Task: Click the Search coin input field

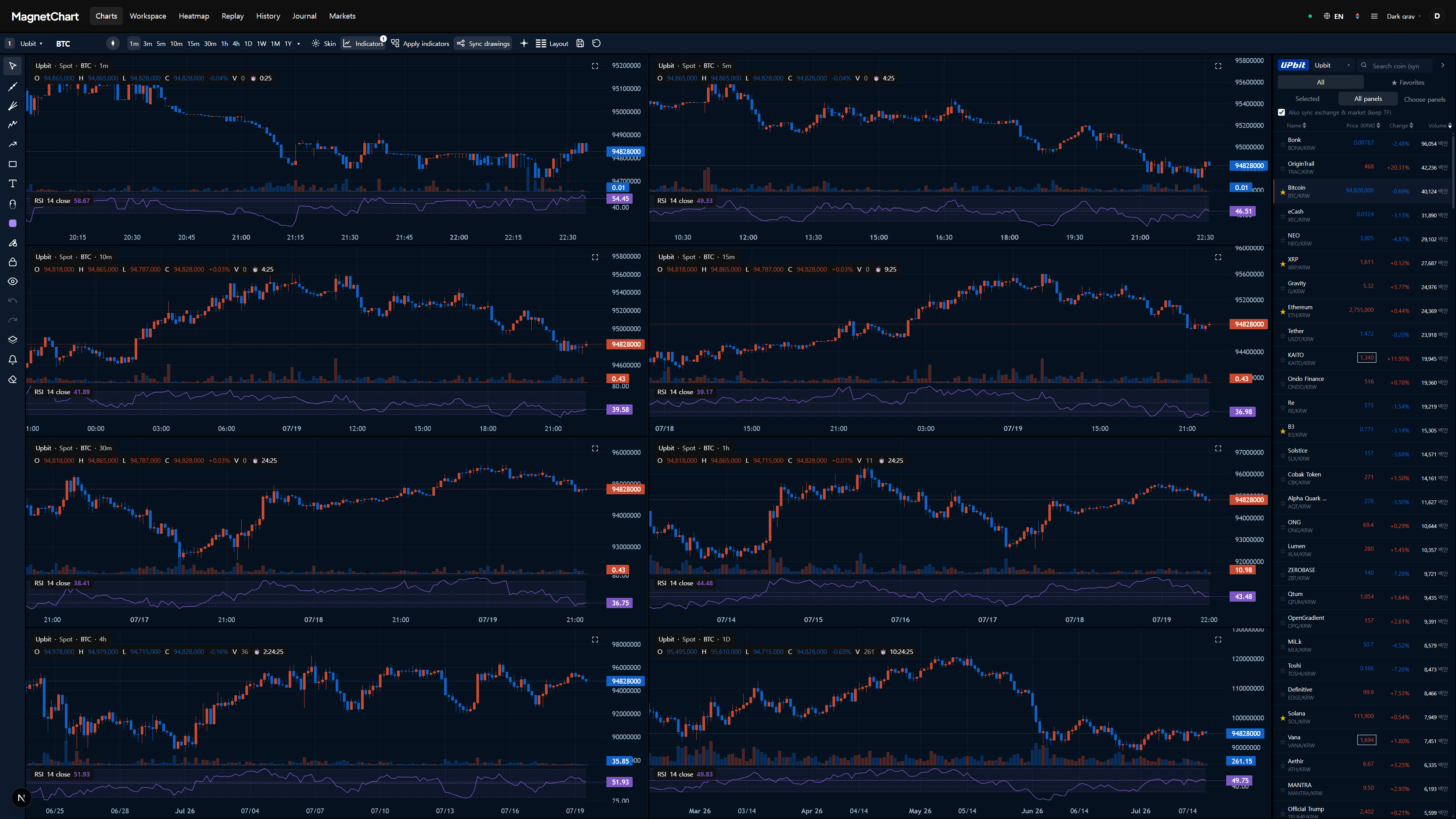Action: 1396,66
